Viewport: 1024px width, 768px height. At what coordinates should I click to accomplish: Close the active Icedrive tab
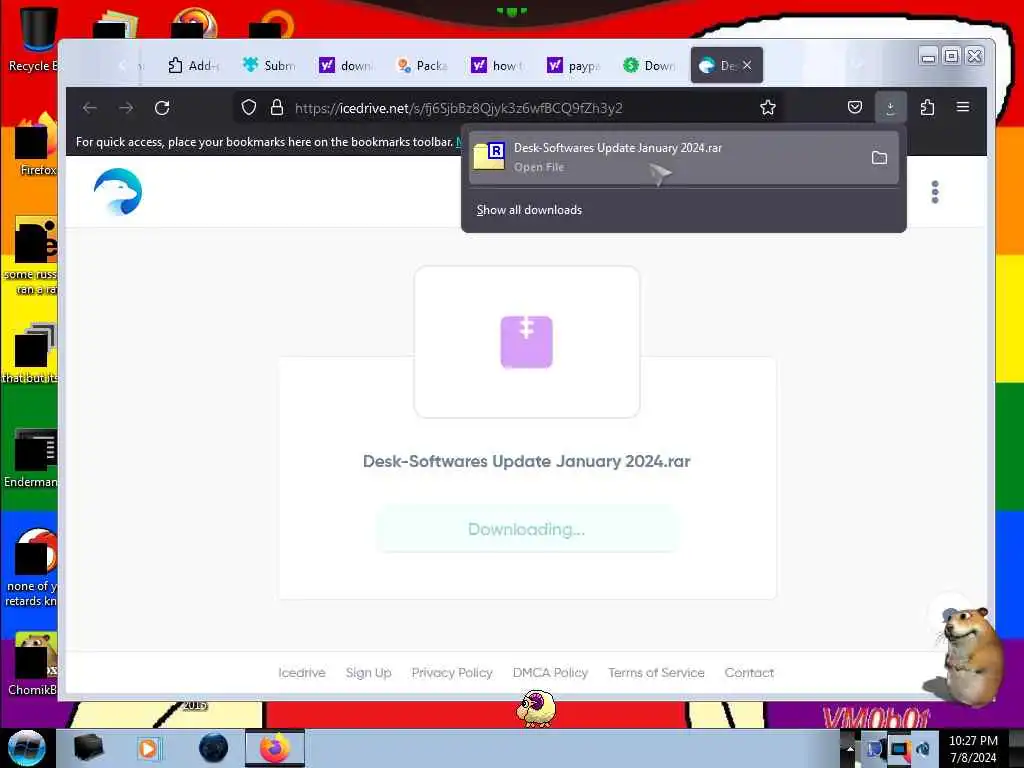[x=747, y=65]
